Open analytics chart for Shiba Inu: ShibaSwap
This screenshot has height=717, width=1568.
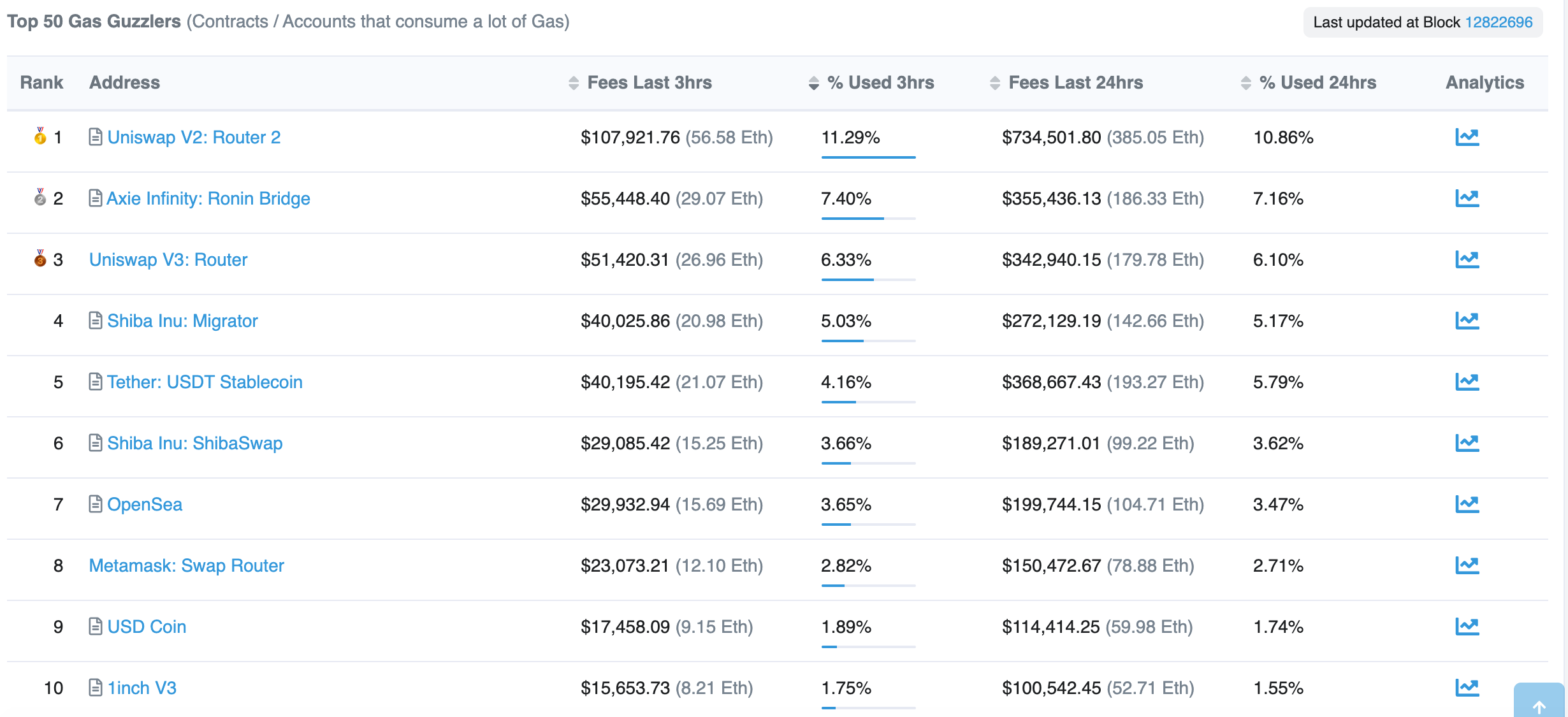click(x=1467, y=443)
